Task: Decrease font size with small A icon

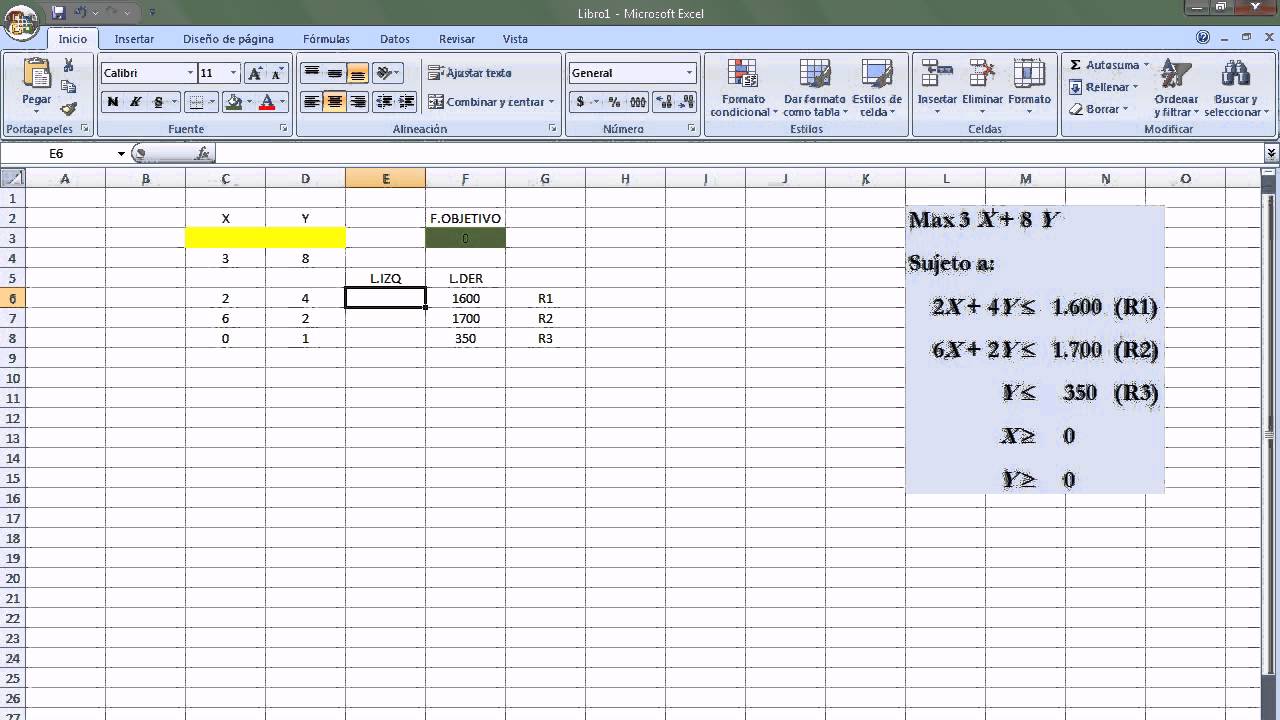Action: tap(277, 73)
